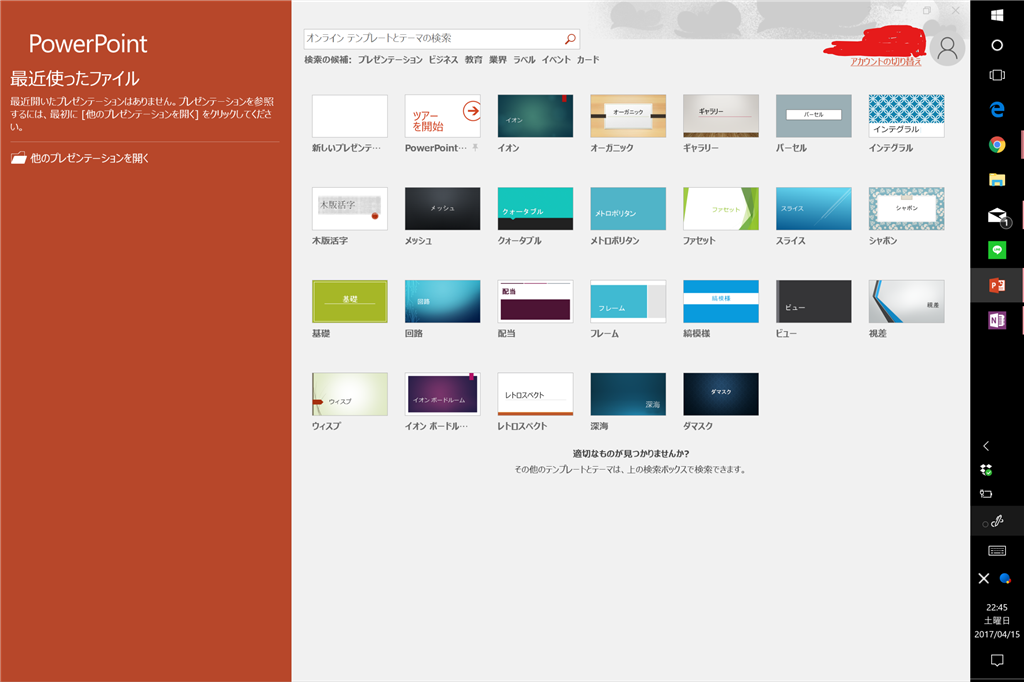Choose the イオン theme thumbnail
This screenshot has width=1024, height=682.
tap(536, 116)
